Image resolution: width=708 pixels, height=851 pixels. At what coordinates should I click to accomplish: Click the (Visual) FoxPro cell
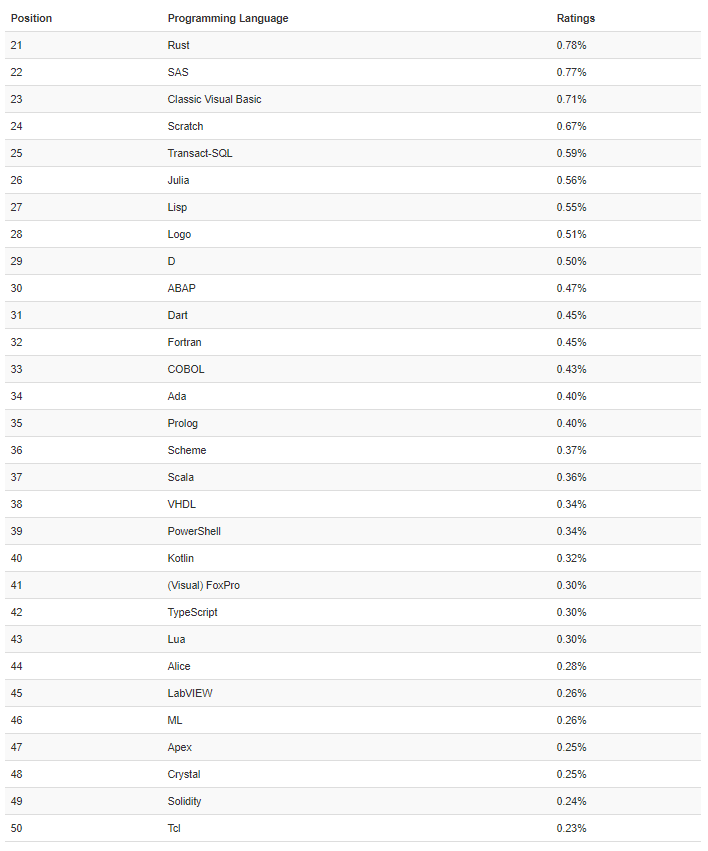click(x=203, y=585)
